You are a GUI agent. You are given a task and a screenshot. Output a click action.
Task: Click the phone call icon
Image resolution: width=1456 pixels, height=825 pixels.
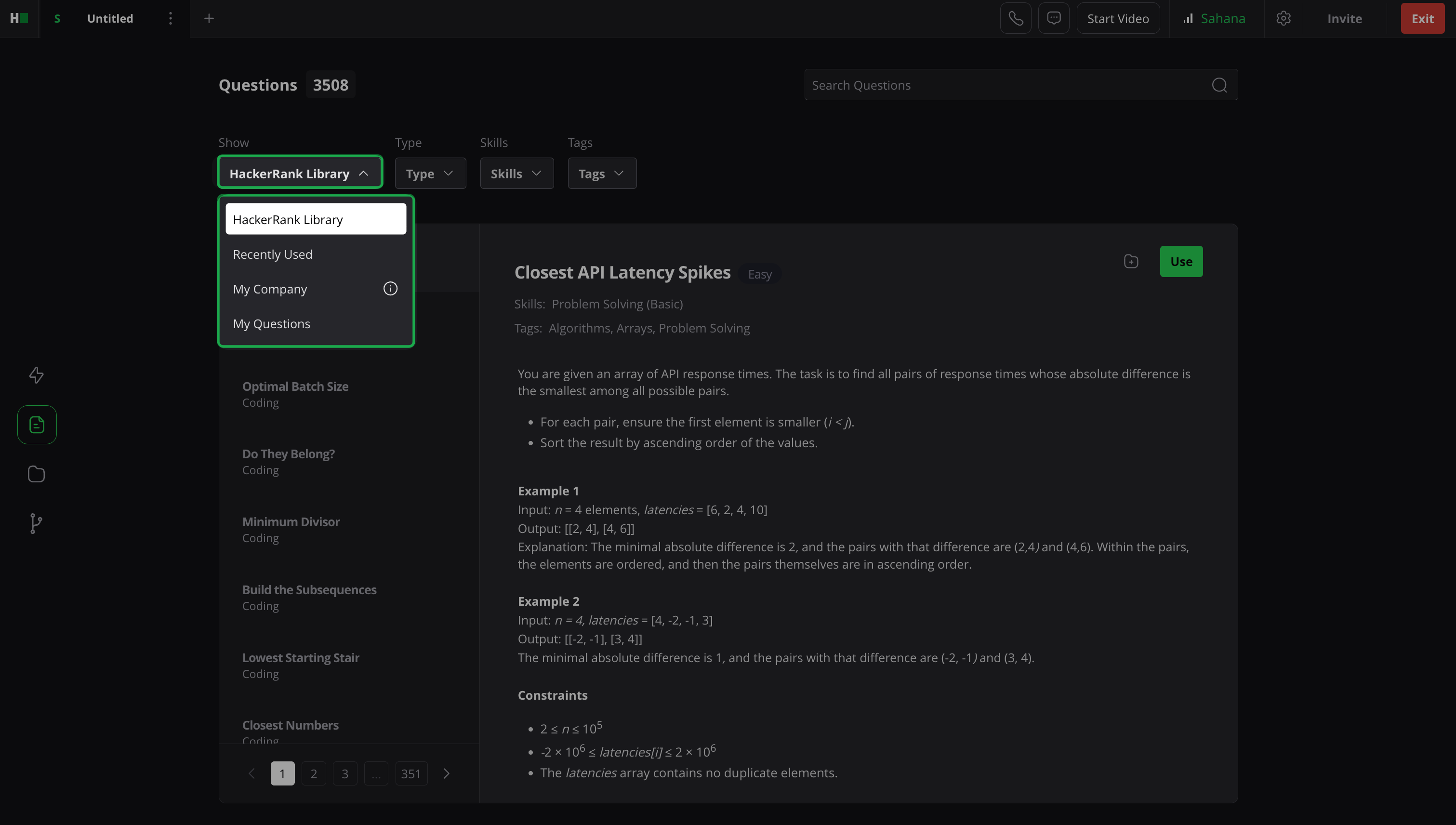click(1015, 19)
